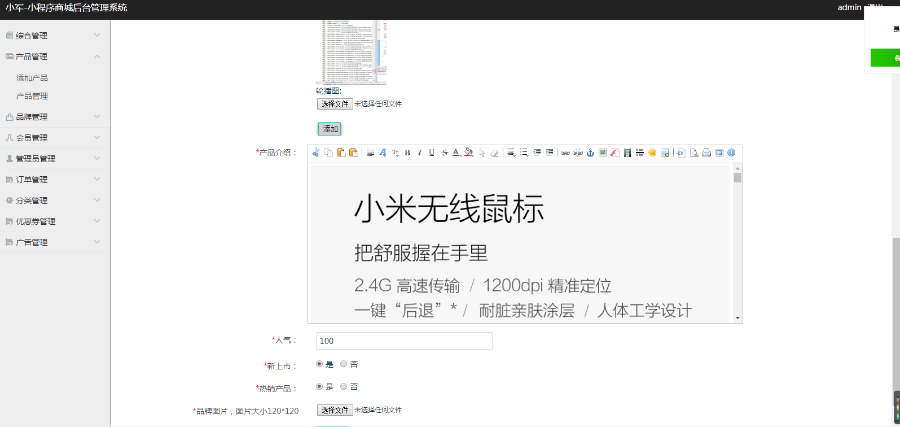
Task: Click the Paste icon in the editor toolbar
Action: tap(341, 153)
